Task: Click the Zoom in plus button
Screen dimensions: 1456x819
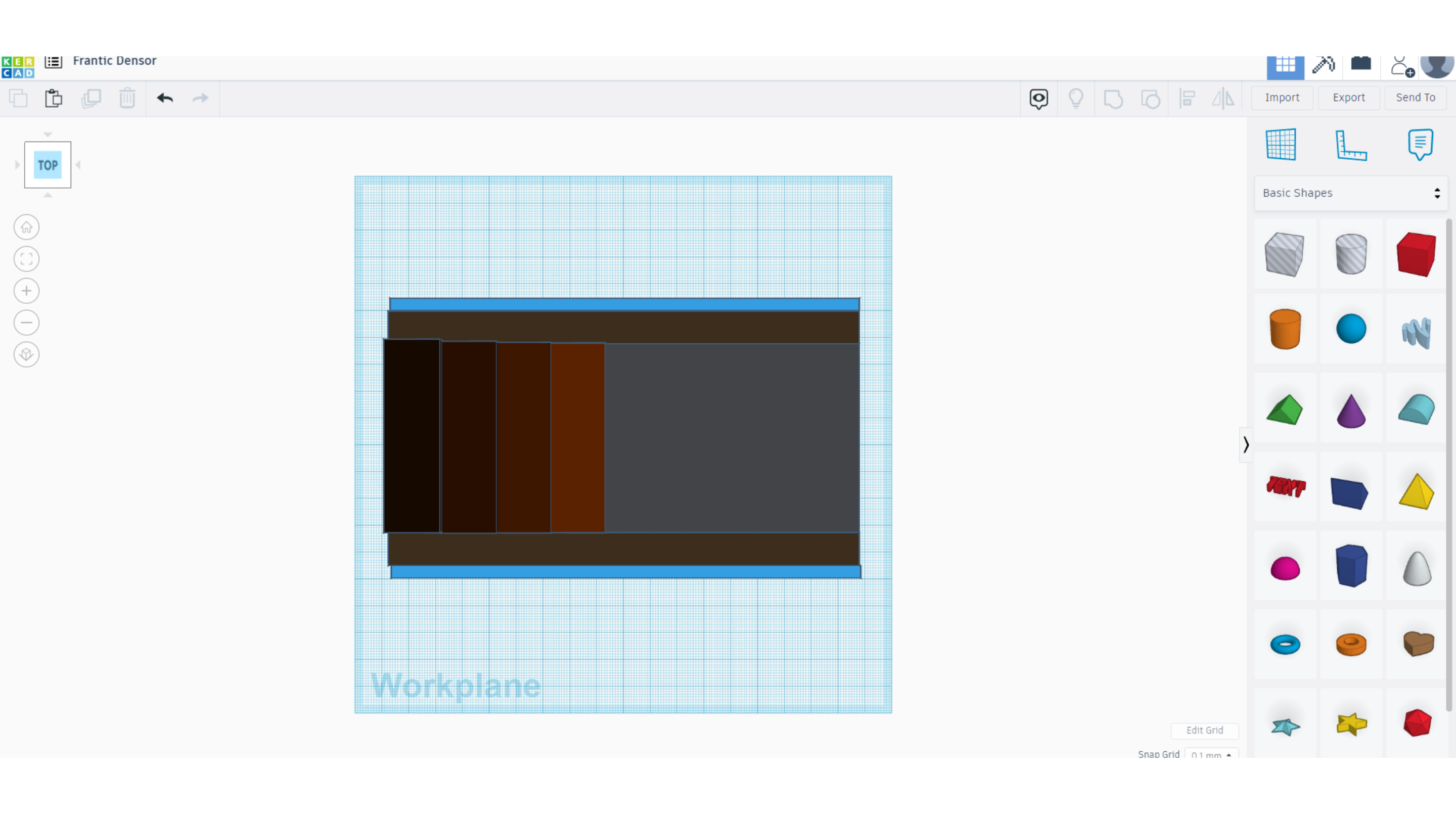Action: [x=27, y=291]
